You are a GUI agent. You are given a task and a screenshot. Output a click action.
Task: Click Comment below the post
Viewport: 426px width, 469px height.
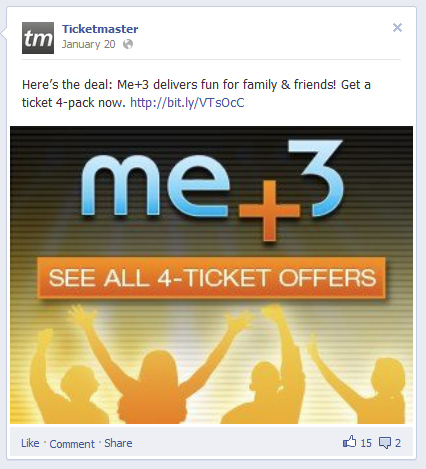(72, 444)
